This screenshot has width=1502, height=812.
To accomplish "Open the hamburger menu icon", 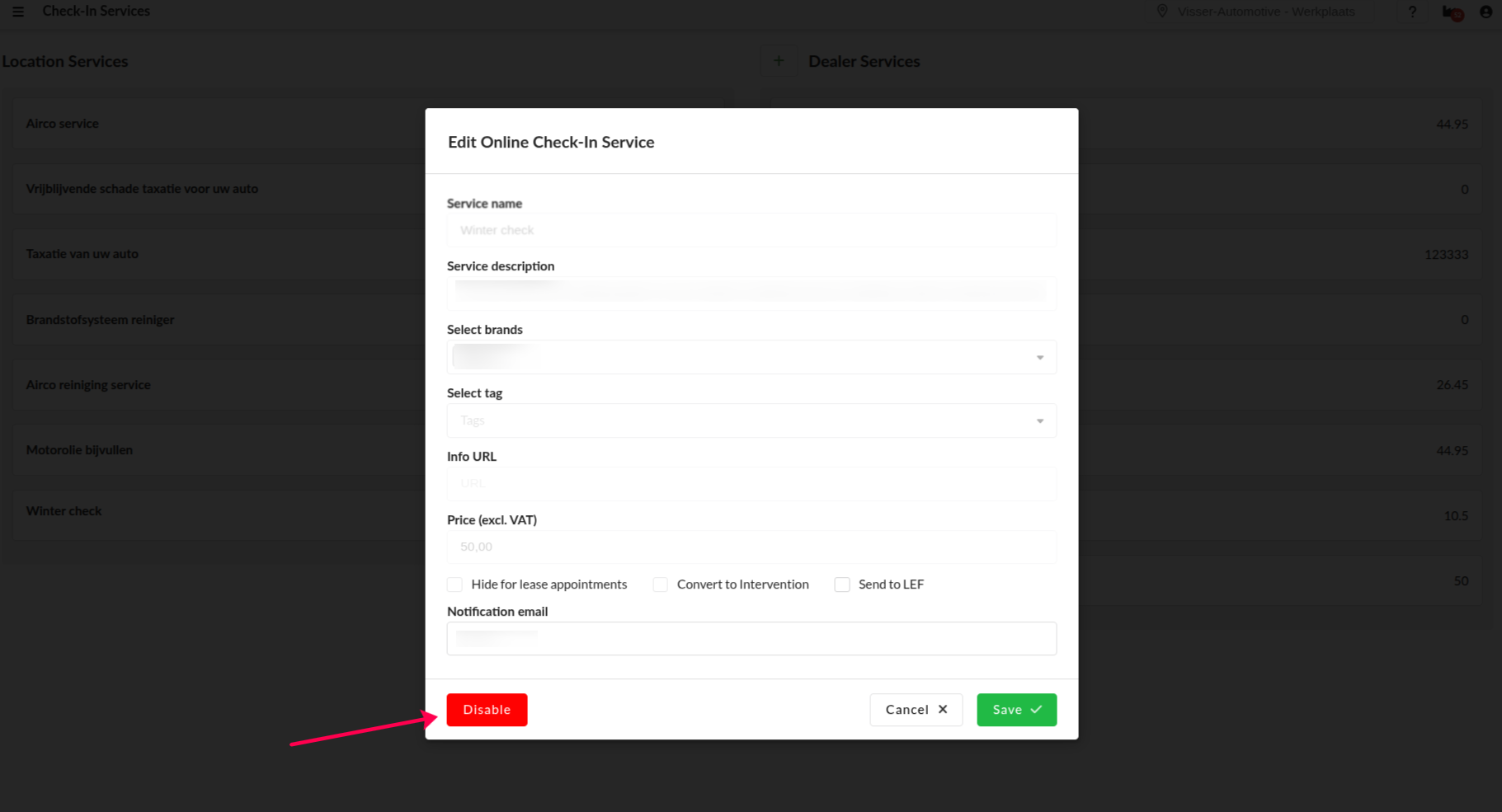I will pos(17,12).
